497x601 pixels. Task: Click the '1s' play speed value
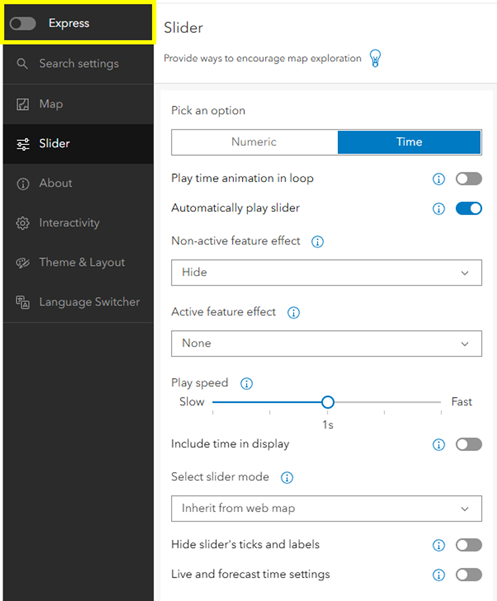(x=328, y=425)
